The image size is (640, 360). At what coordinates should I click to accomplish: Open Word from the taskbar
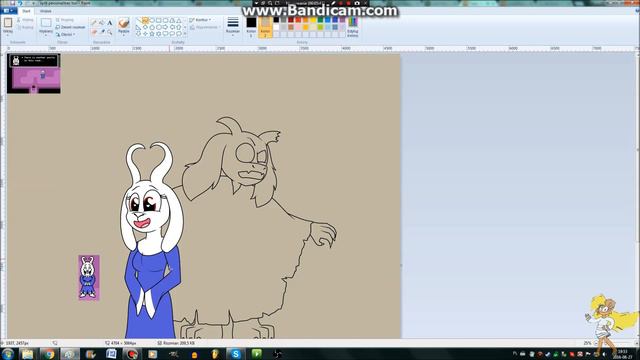[111, 354]
